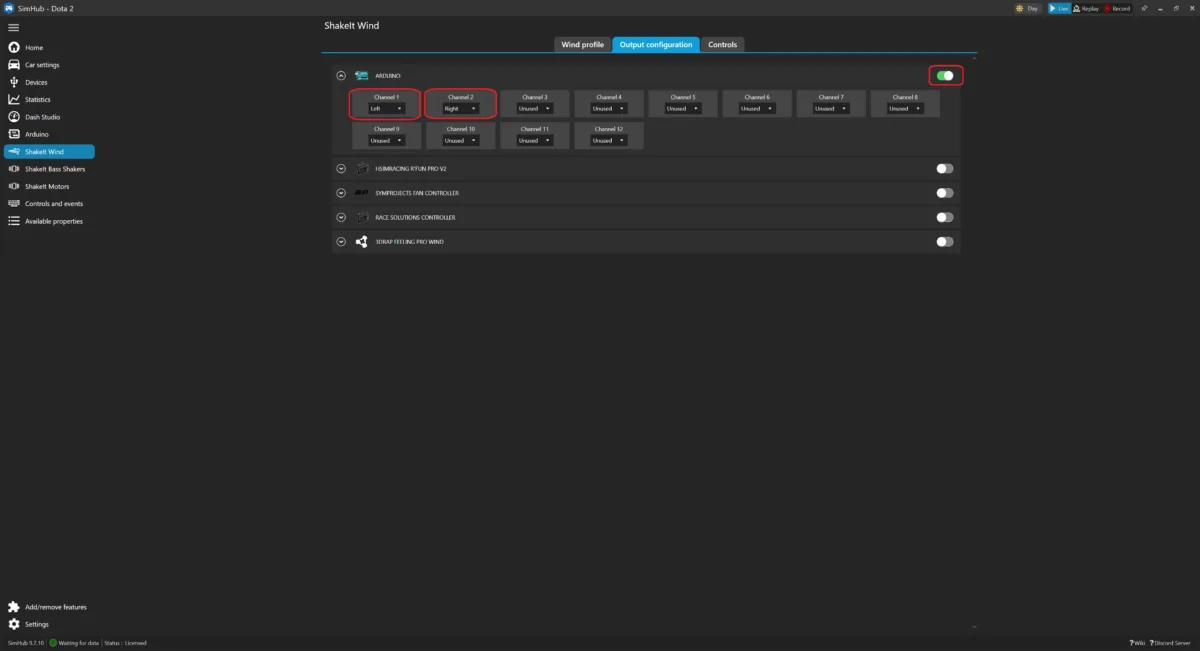Switch to the Controls tab
The image size is (1200, 651).
(722, 45)
